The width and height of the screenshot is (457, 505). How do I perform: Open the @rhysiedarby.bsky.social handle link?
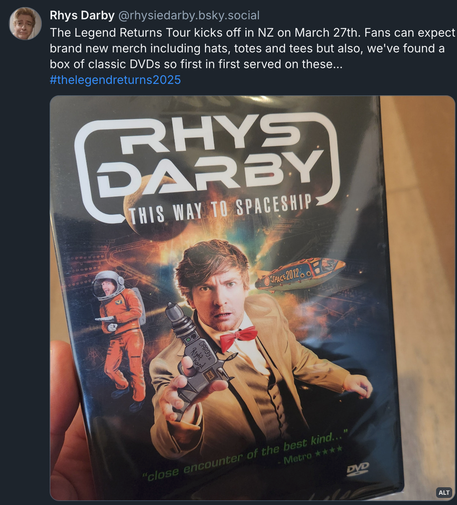point(189,15)
